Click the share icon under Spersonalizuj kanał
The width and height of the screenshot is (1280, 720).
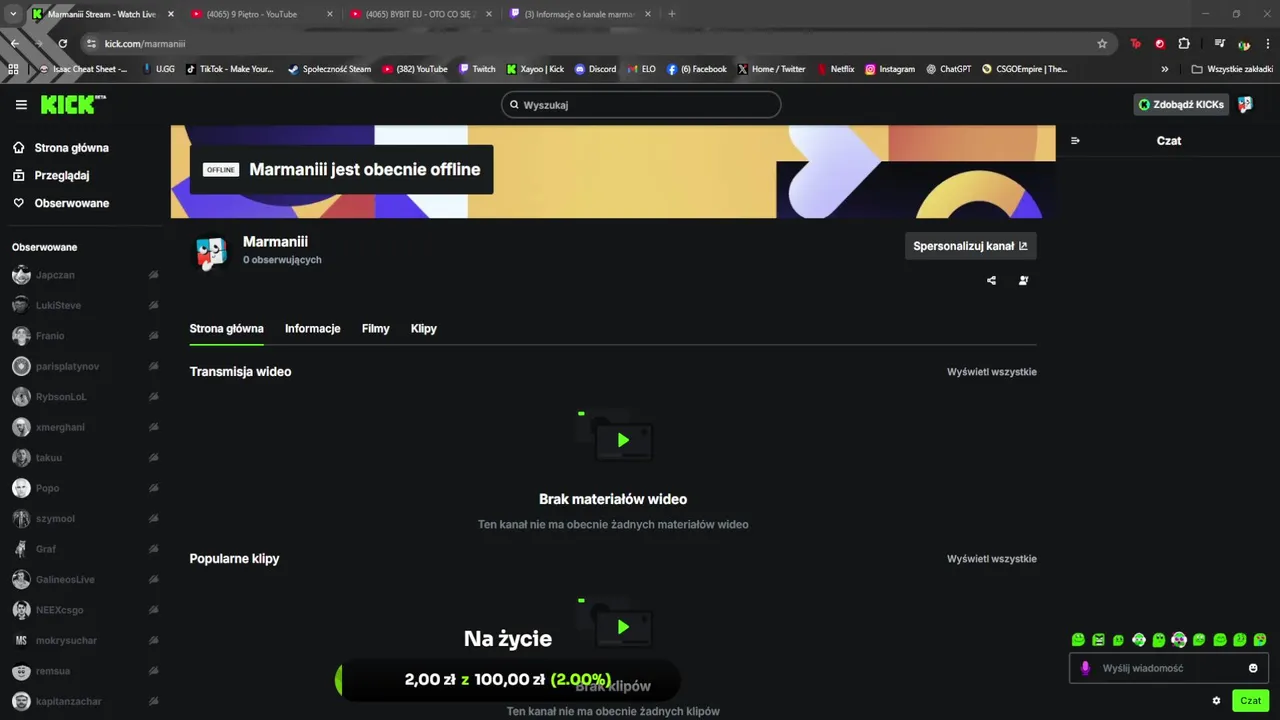click(991, 280)
